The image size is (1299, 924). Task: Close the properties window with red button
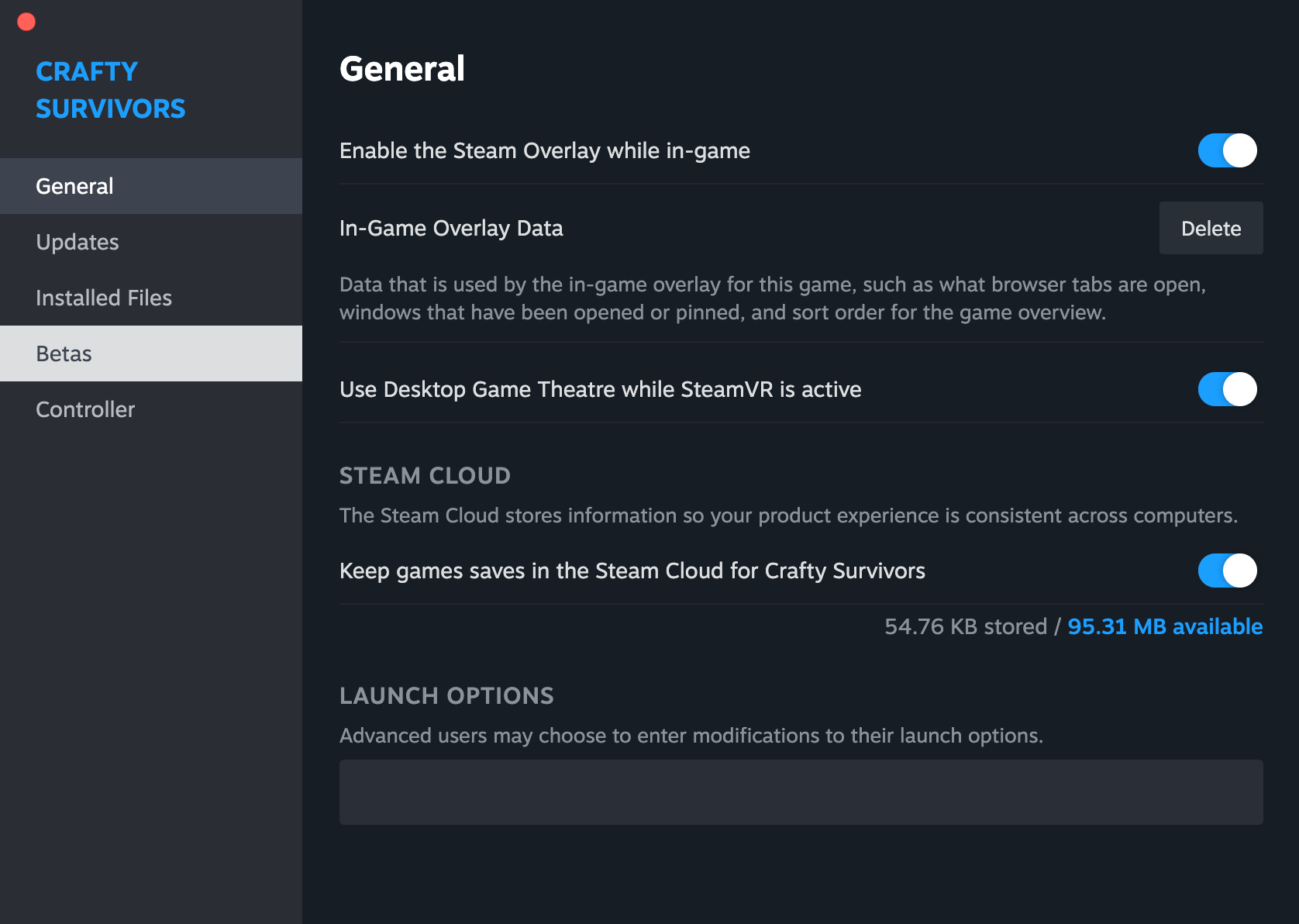click(26, 22)
